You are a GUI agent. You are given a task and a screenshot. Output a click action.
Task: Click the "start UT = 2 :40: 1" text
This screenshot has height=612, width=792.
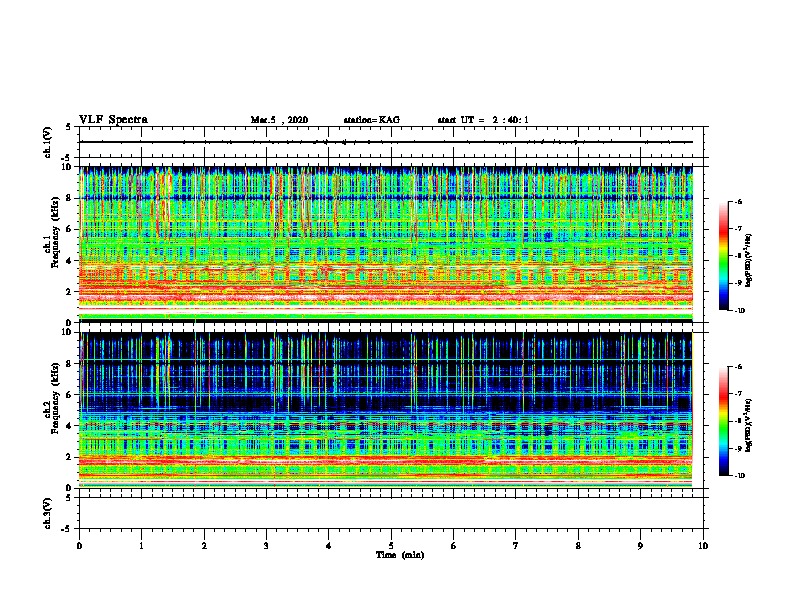[483, 120]
